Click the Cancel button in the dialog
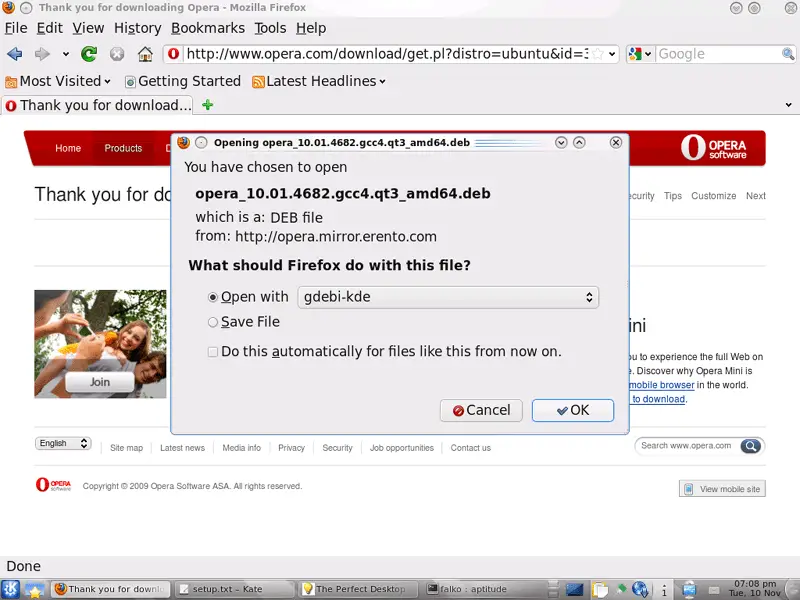The height and width of the screenshot is (600, 800). pyautogui.click(x=481, y=410)
